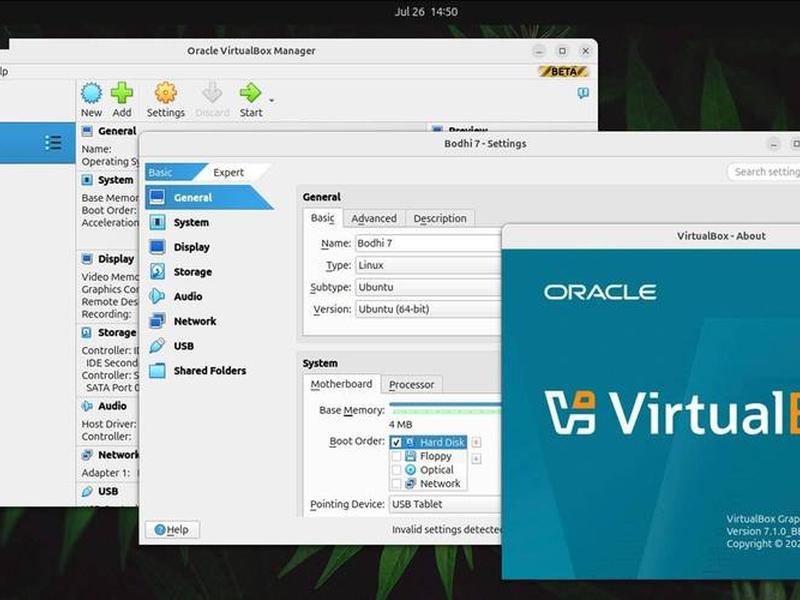Click the lower boot order arrow button
The image size is (800, 600).
pos(476,459)
